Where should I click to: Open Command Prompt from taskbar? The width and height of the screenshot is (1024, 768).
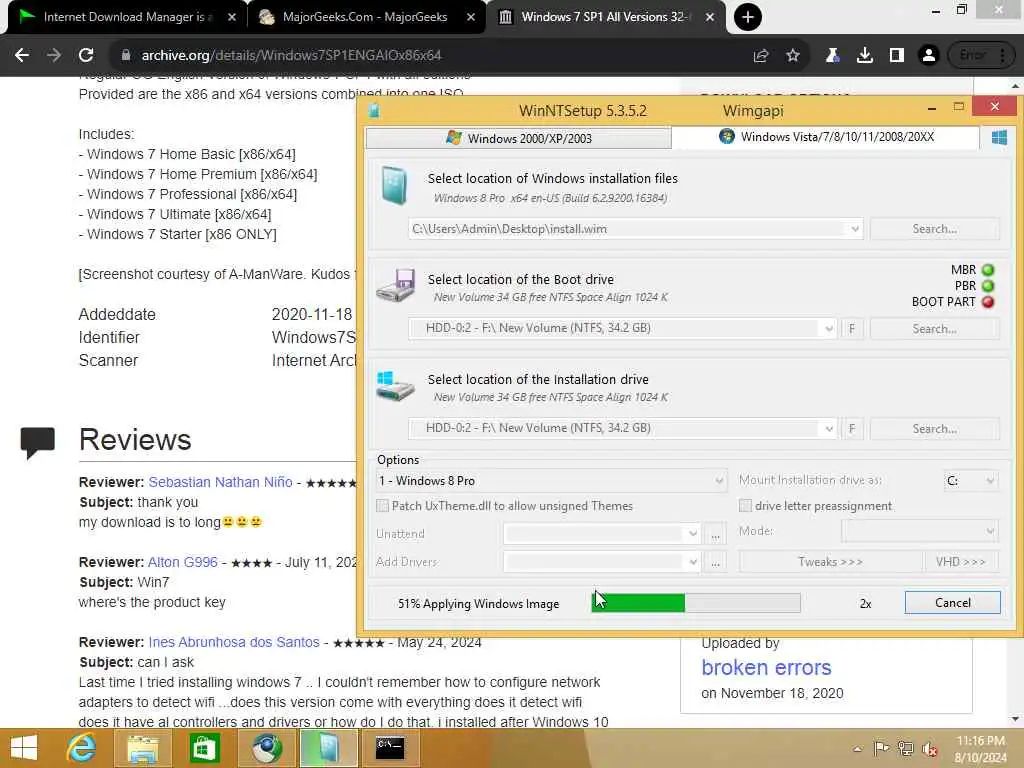click(390, 748)
